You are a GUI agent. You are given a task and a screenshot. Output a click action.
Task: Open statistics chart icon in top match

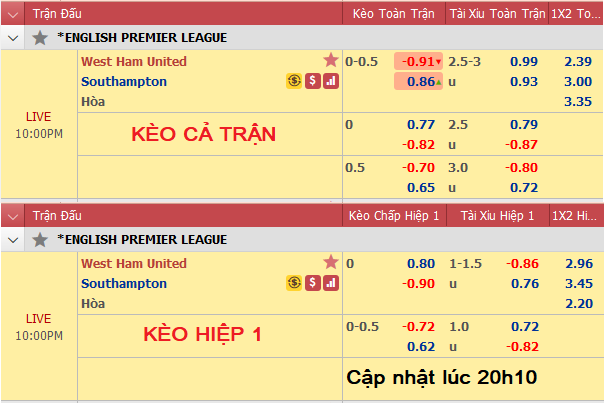tap(331, 81)
